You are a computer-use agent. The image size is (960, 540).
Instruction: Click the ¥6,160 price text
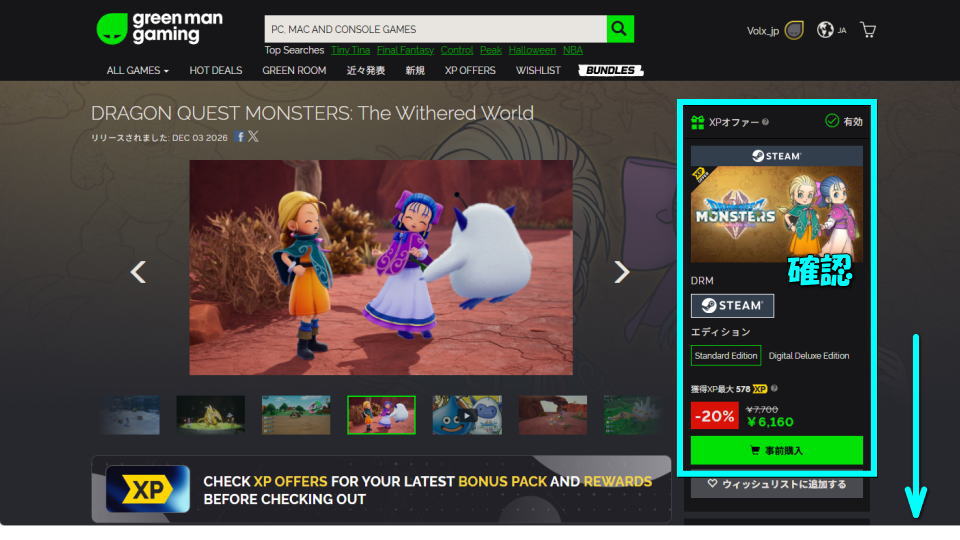click(770, 422)
